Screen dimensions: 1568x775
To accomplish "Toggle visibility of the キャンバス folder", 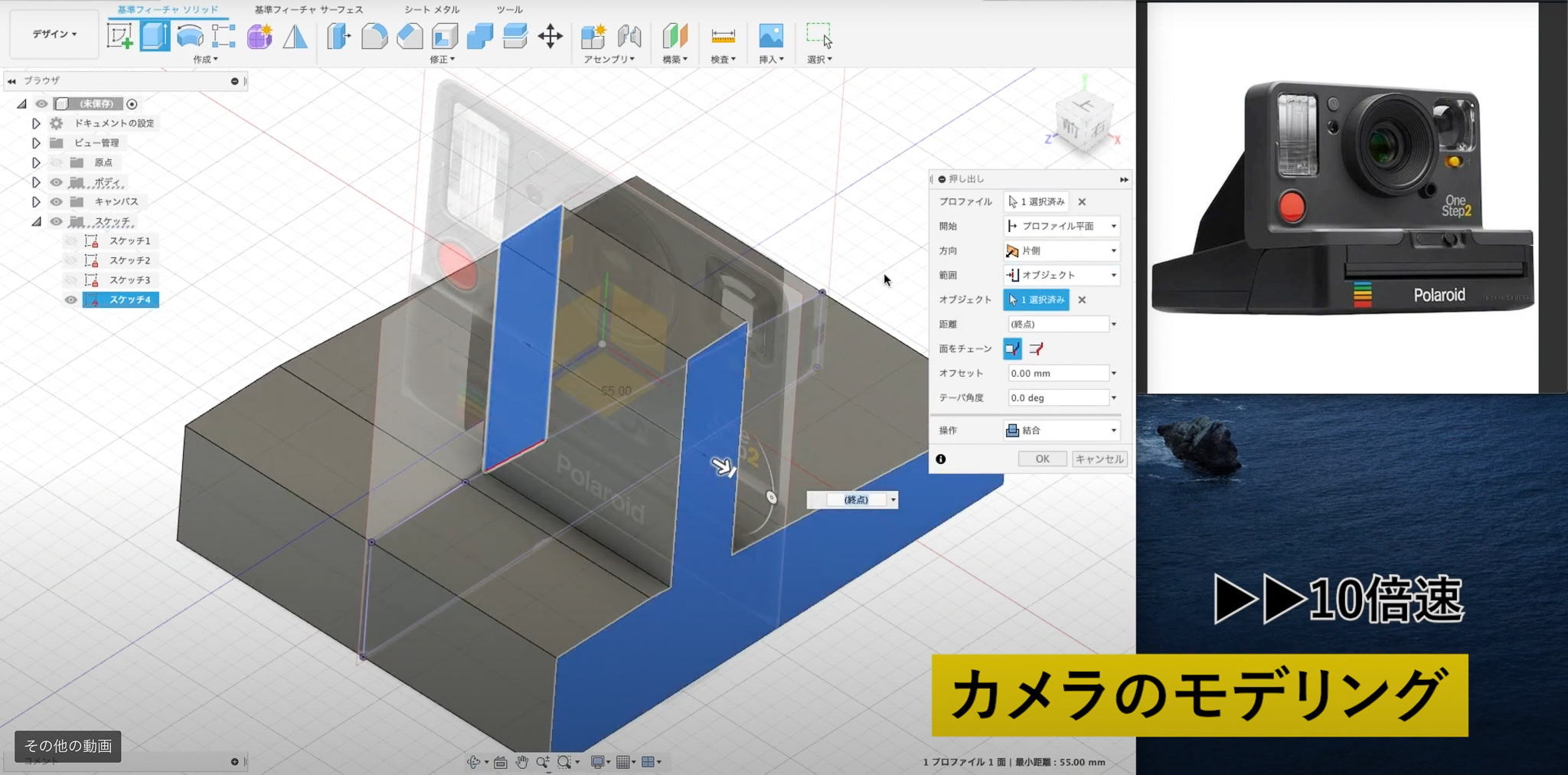I will click(x=57, y=202).
